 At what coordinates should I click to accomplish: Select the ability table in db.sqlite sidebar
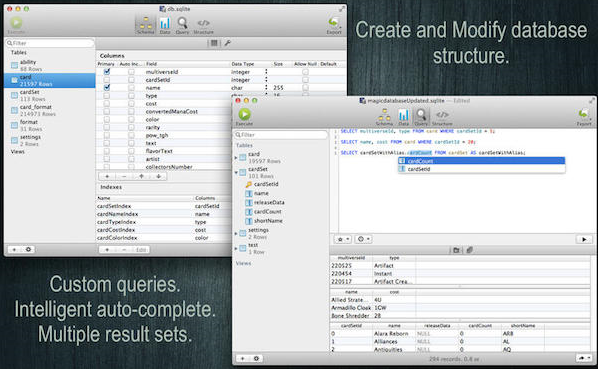(50, 65)
